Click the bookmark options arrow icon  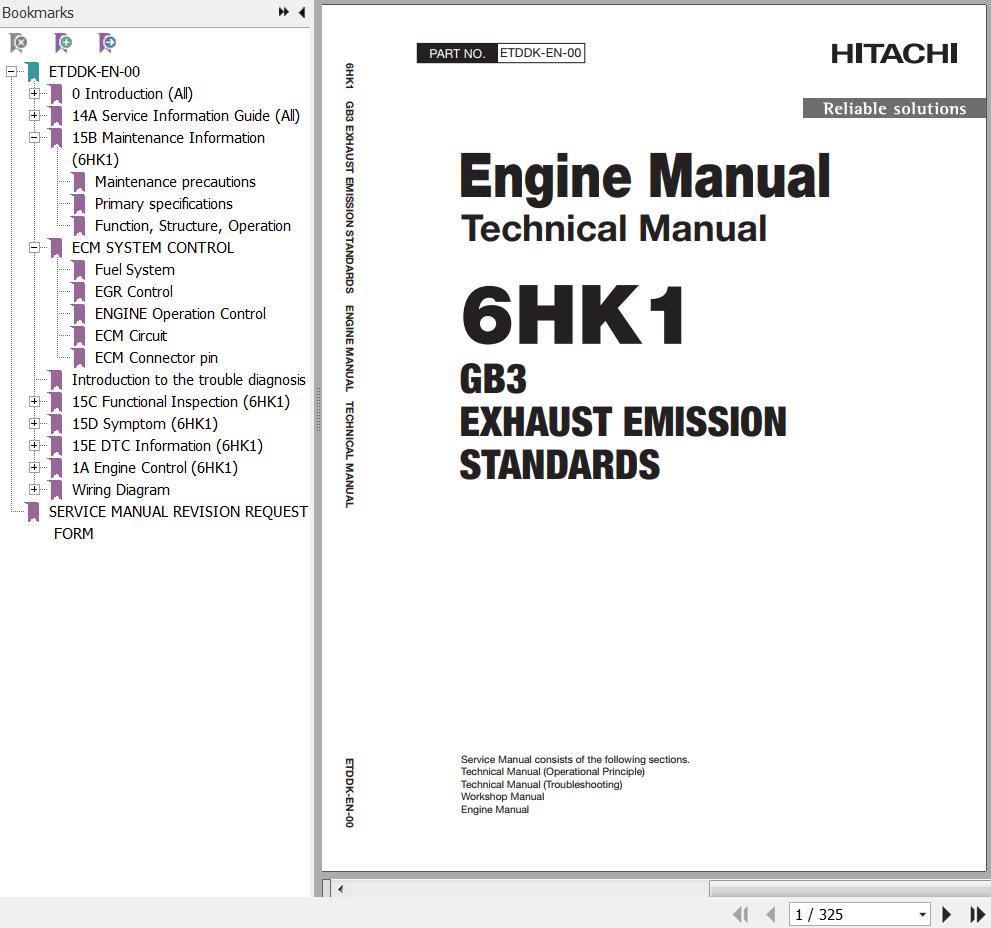(107, 43)
